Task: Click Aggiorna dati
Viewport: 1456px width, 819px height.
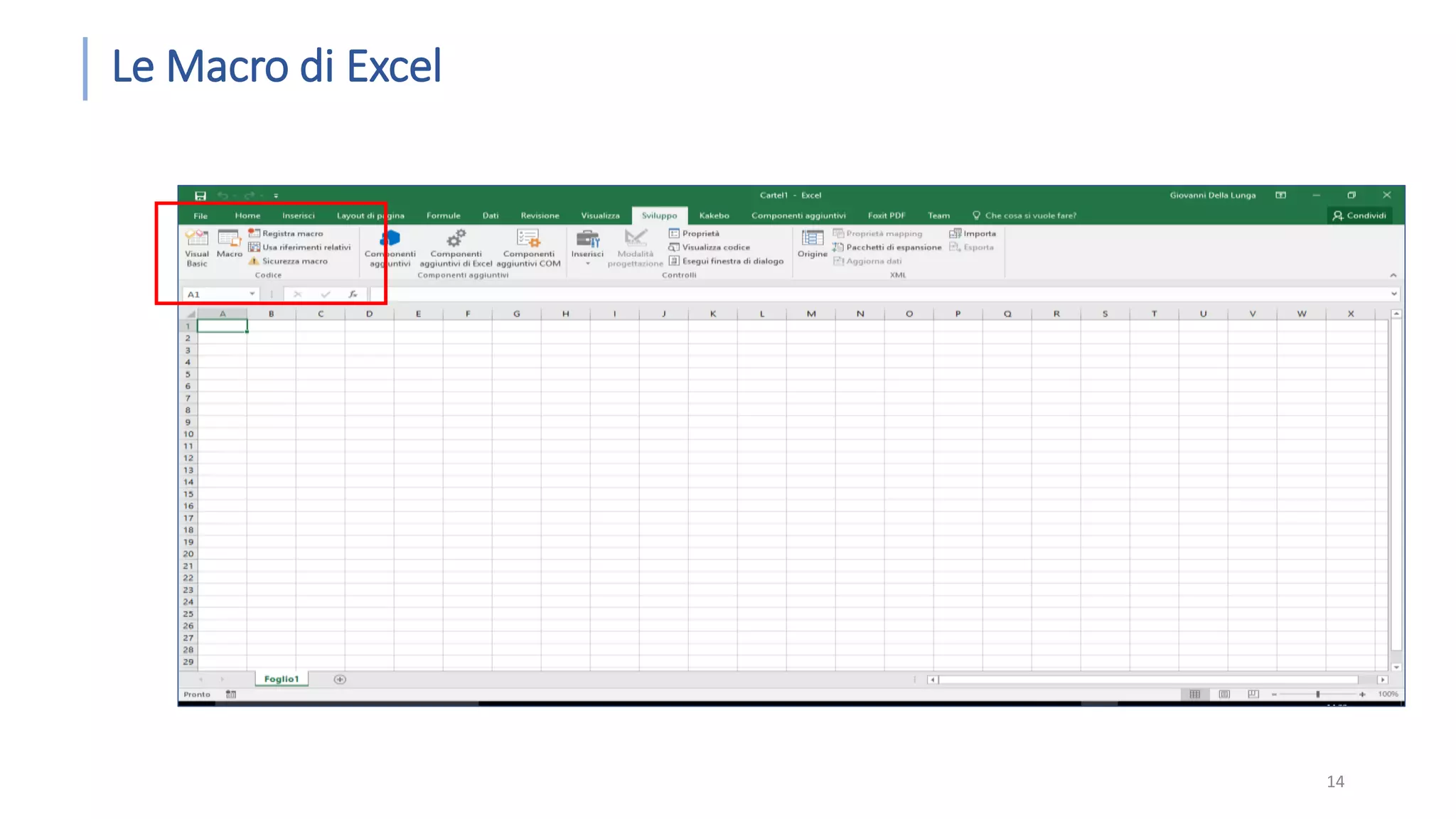Action: tap(867, 261)
